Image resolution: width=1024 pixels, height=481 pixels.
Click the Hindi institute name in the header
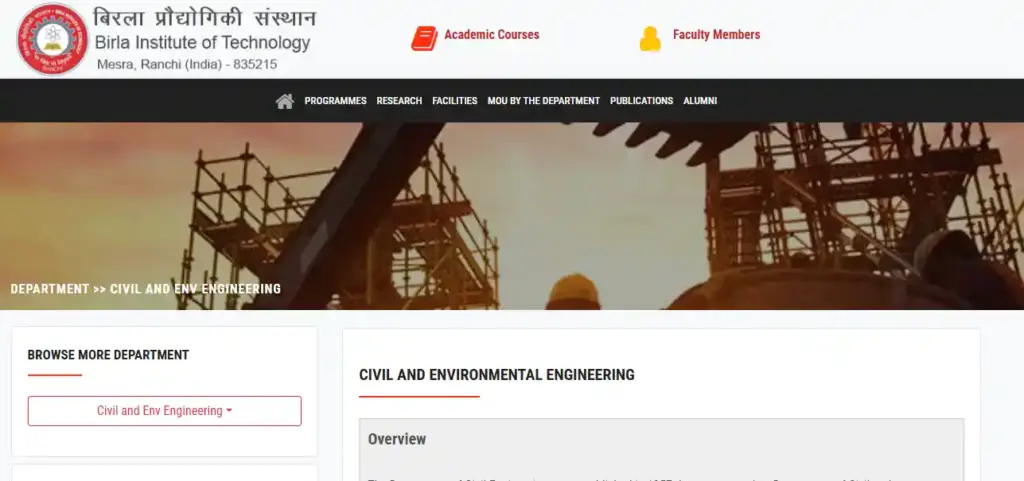pos(204,18)
